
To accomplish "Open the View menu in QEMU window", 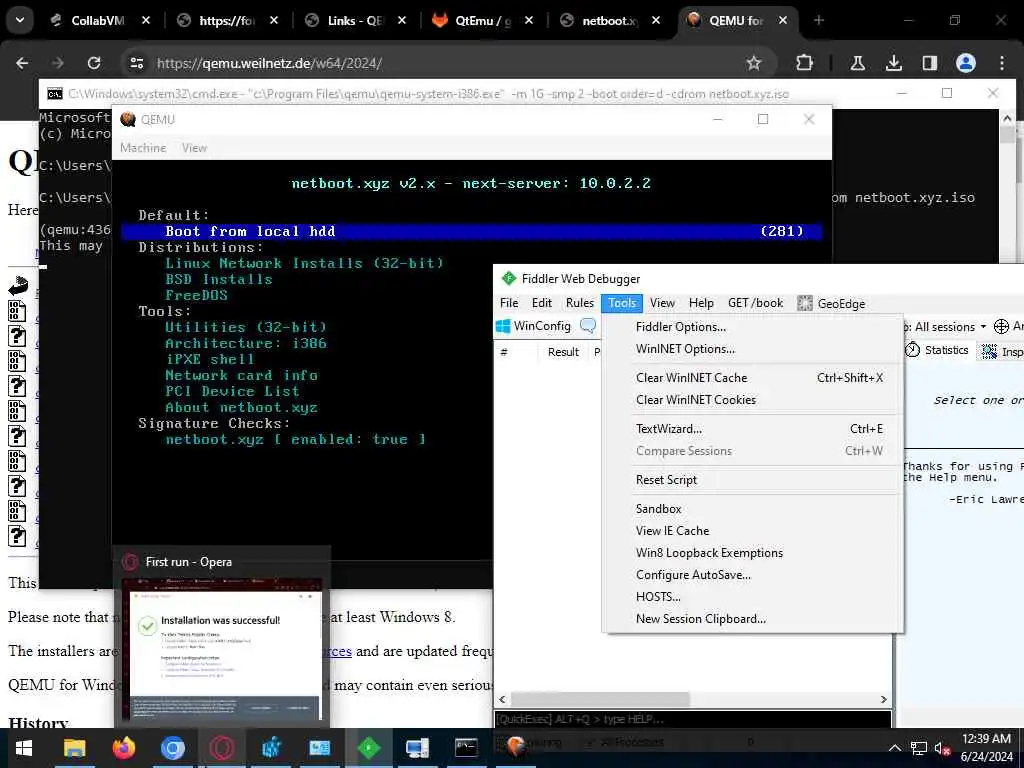I will pos(194,148).
